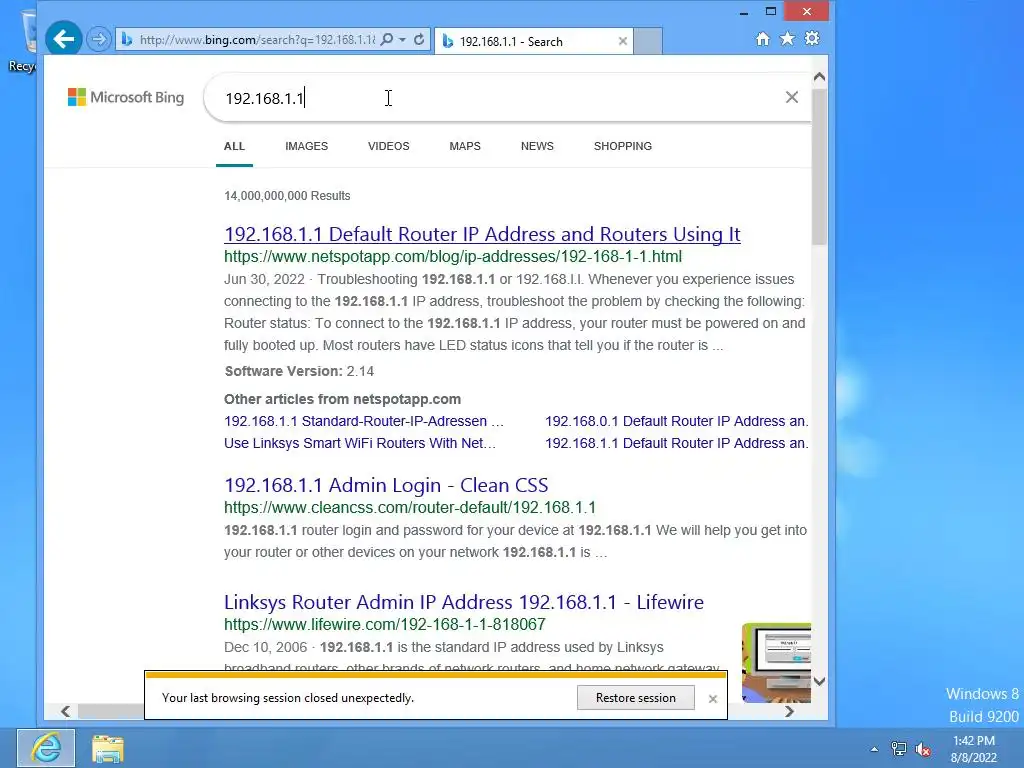The image size is (1024, 768).
Task: Go back with the browser back arrow
Action: (63, 39)
